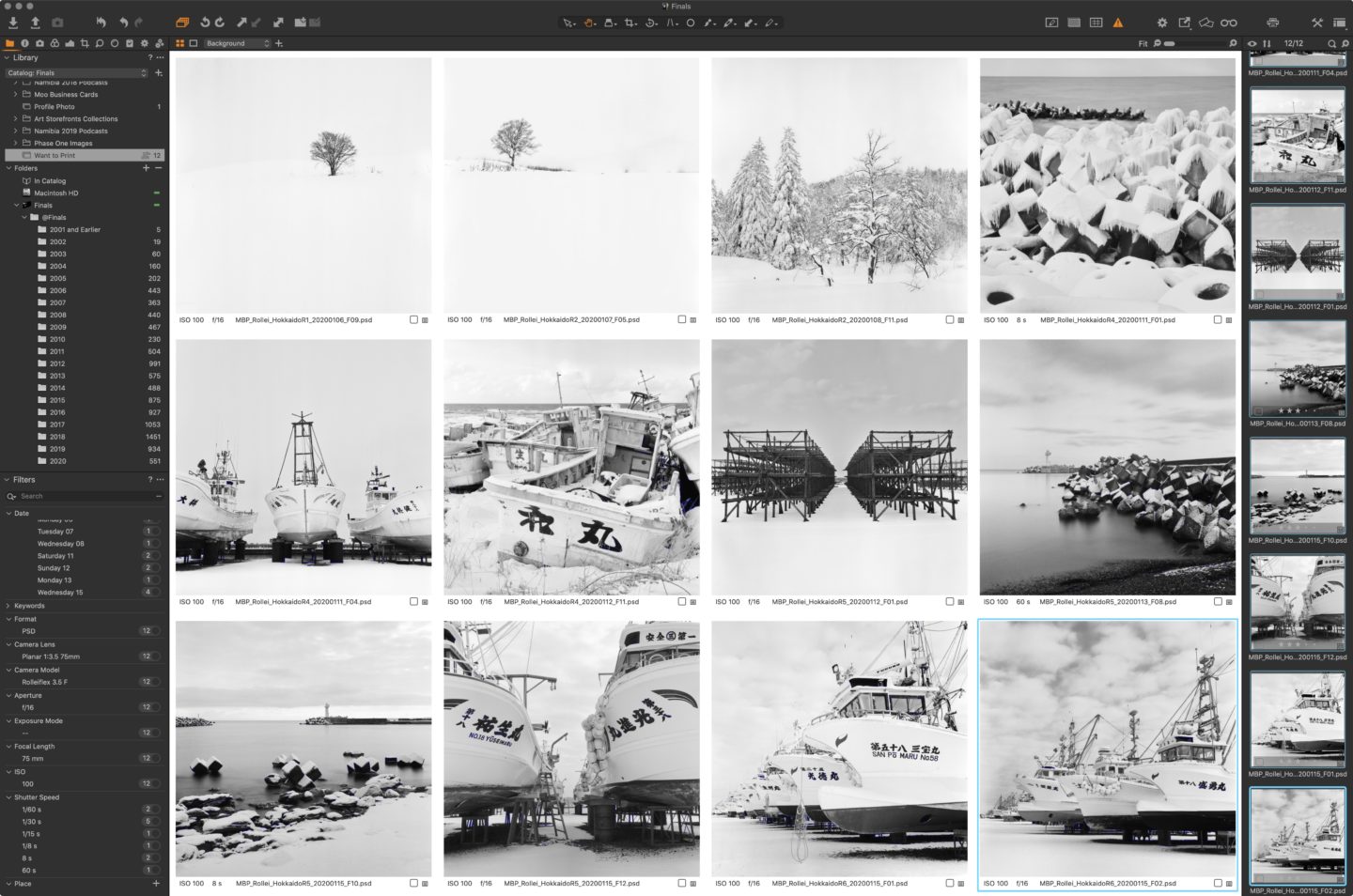
Task: Click the Export (upload arrow) toolbar icon
Action: coord(35,22)
